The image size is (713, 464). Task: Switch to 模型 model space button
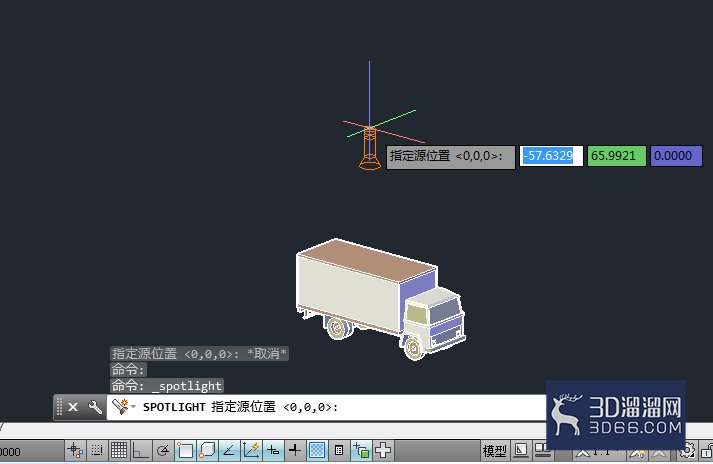[494, 451]
